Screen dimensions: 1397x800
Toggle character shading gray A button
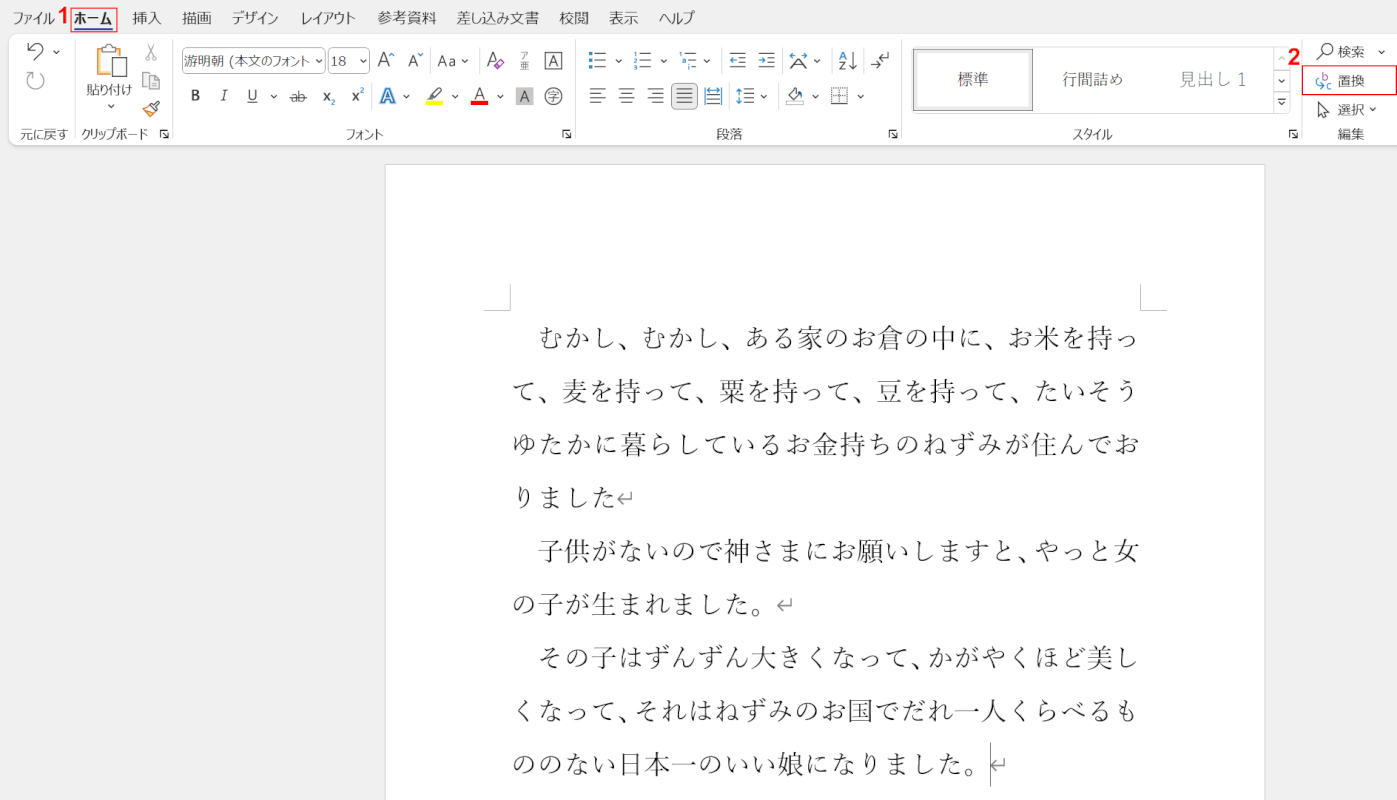point(524,96)
